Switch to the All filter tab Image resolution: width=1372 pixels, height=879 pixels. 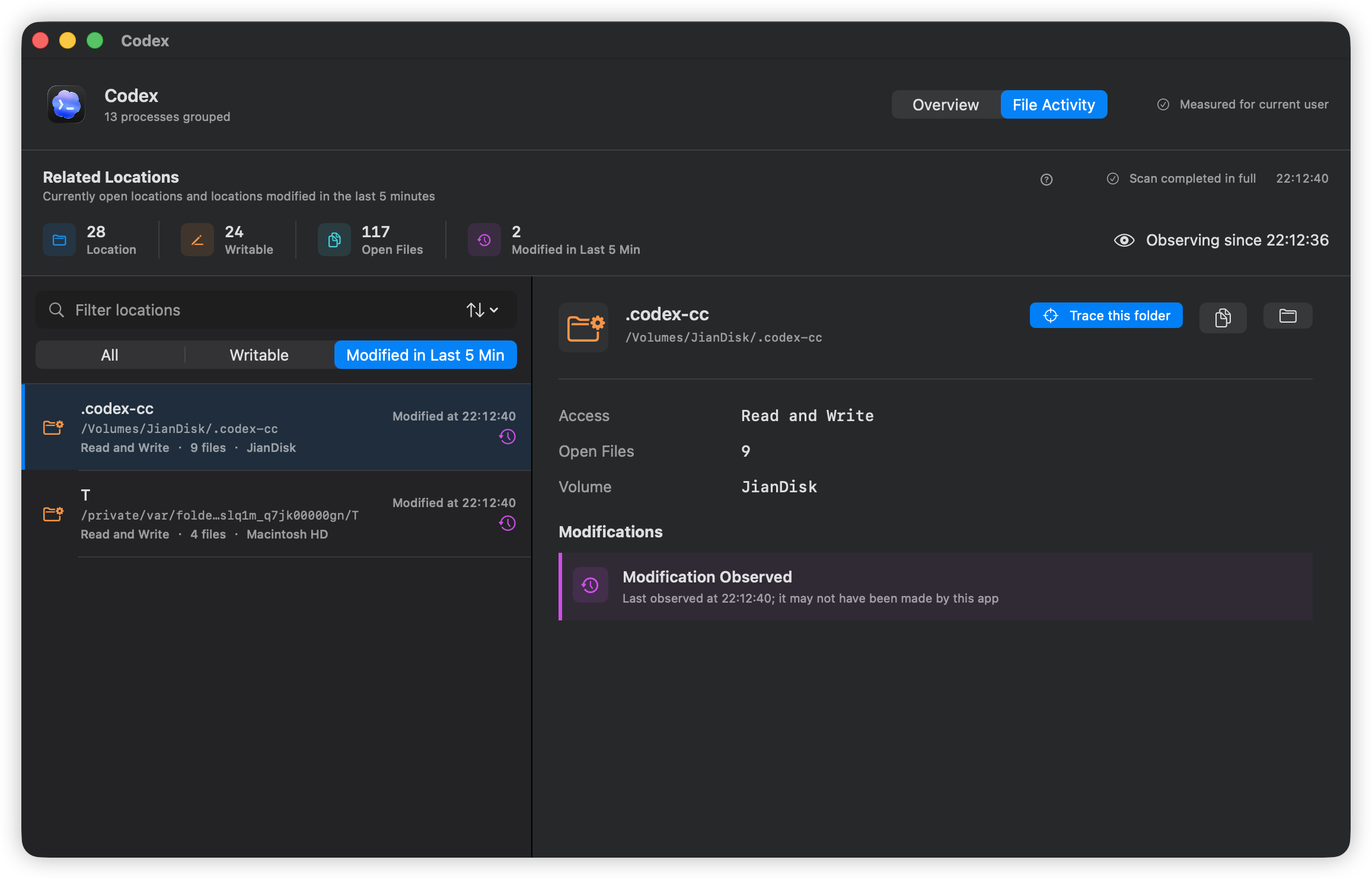pos(110,355)
